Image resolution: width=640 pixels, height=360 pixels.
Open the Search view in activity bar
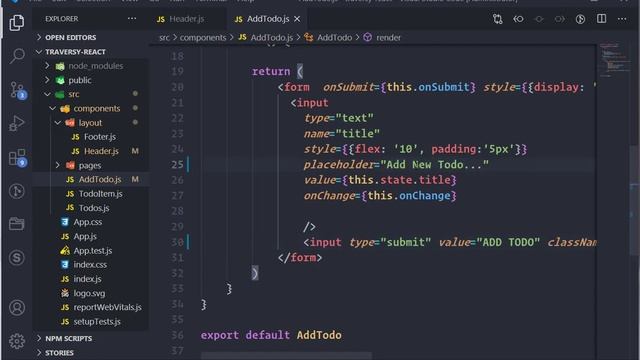[17, 56]
